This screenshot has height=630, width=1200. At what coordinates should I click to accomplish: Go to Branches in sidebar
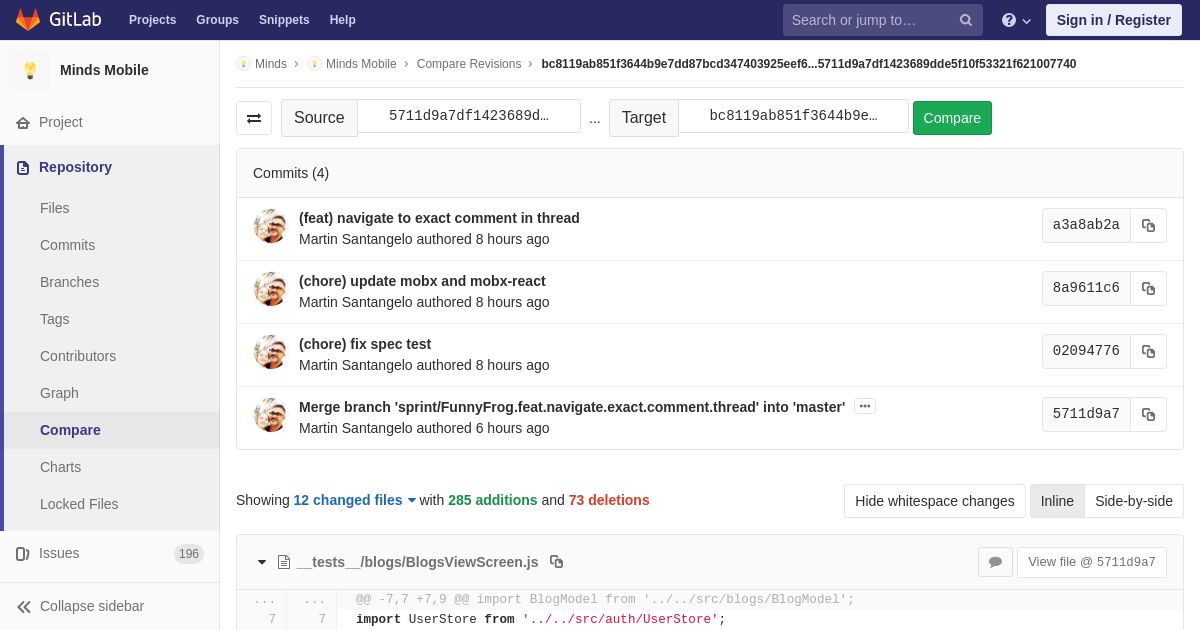[x=69, y=282]
